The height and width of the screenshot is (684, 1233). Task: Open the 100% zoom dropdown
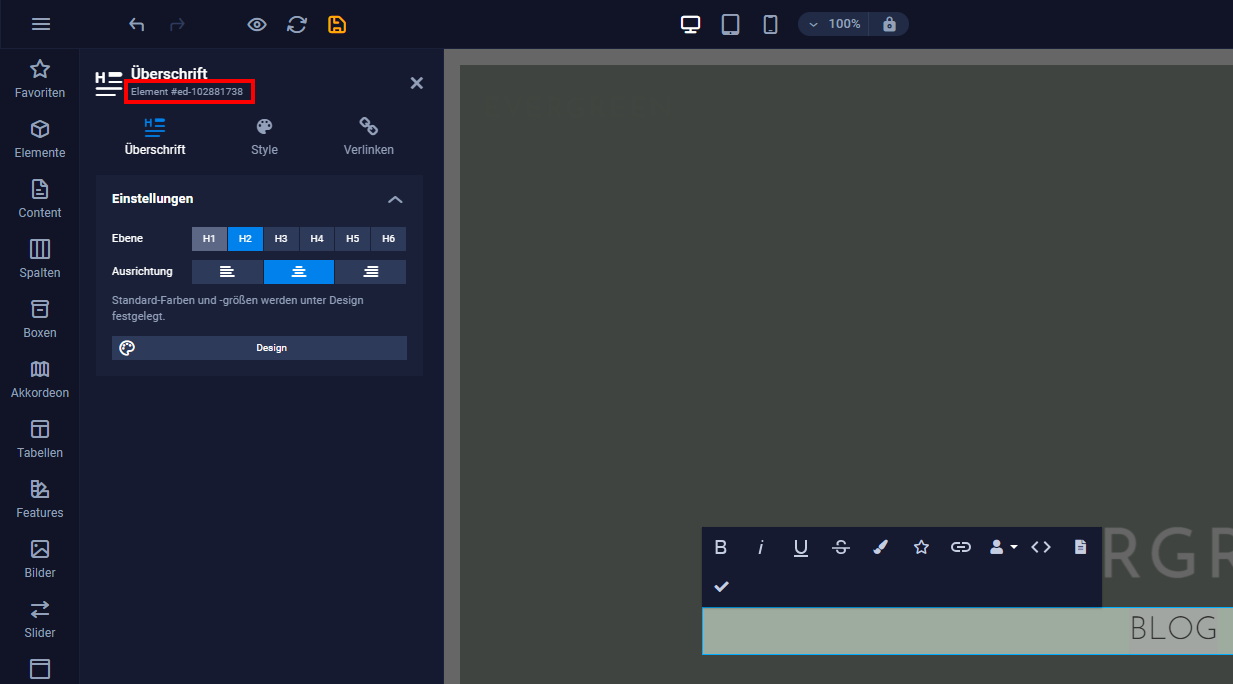click(x=833, y=24)
